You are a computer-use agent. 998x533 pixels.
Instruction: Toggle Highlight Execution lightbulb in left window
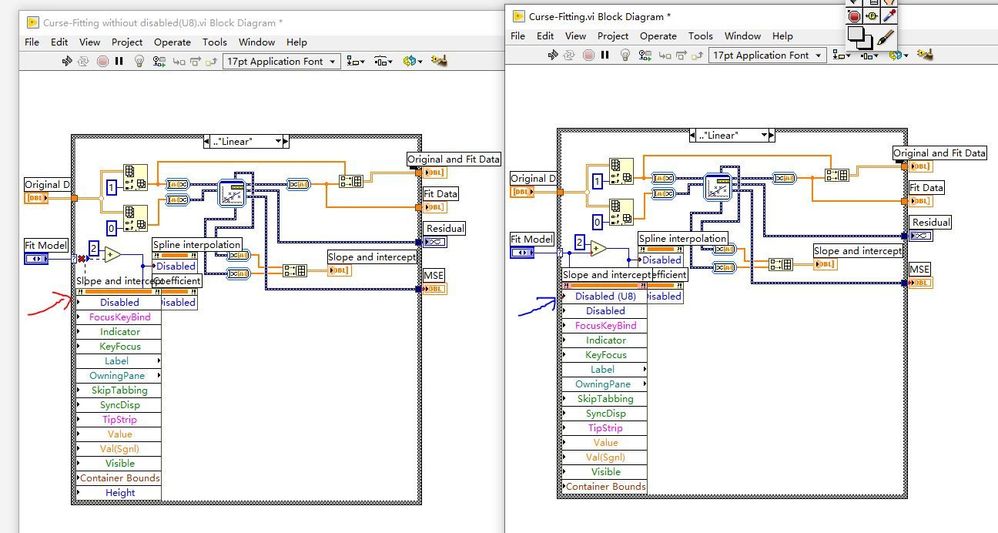(x=139, y=61)
